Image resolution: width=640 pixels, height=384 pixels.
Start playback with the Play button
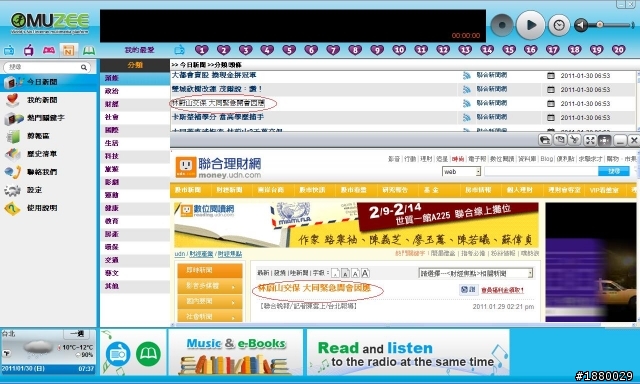tap(531, 25)
